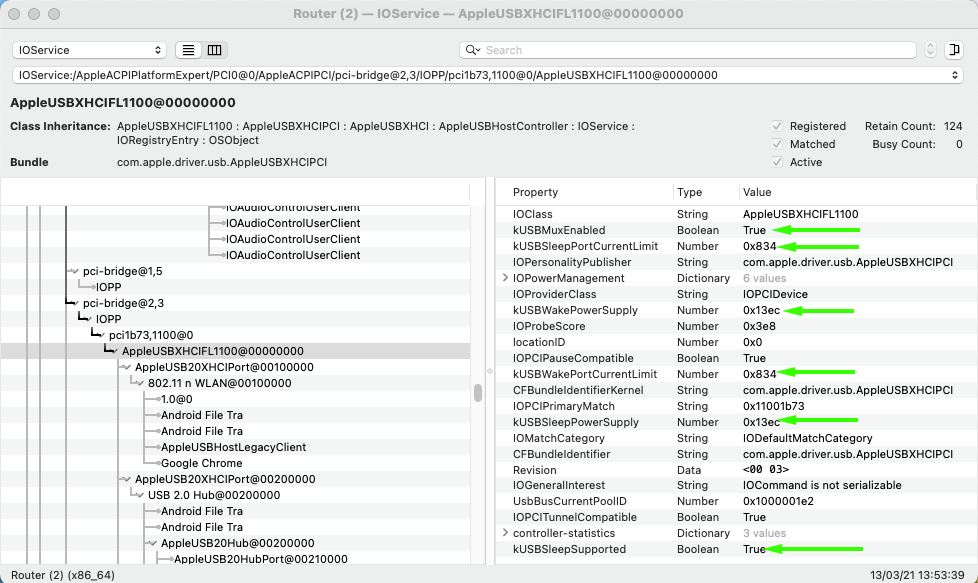Select the IOClass property row
Screen dimensions: 978x583
[736, 214]
